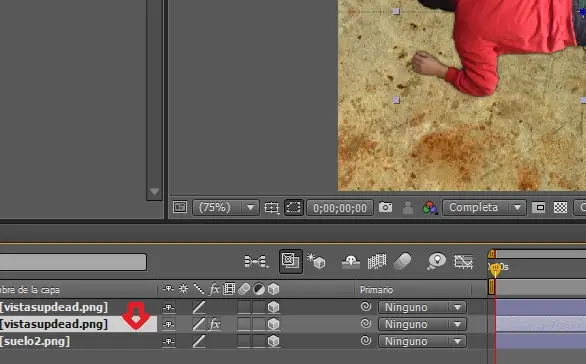586x364 pixels.
Task: Enable adjustment layer box on suelo2.png row
Action: click(259, 341)
